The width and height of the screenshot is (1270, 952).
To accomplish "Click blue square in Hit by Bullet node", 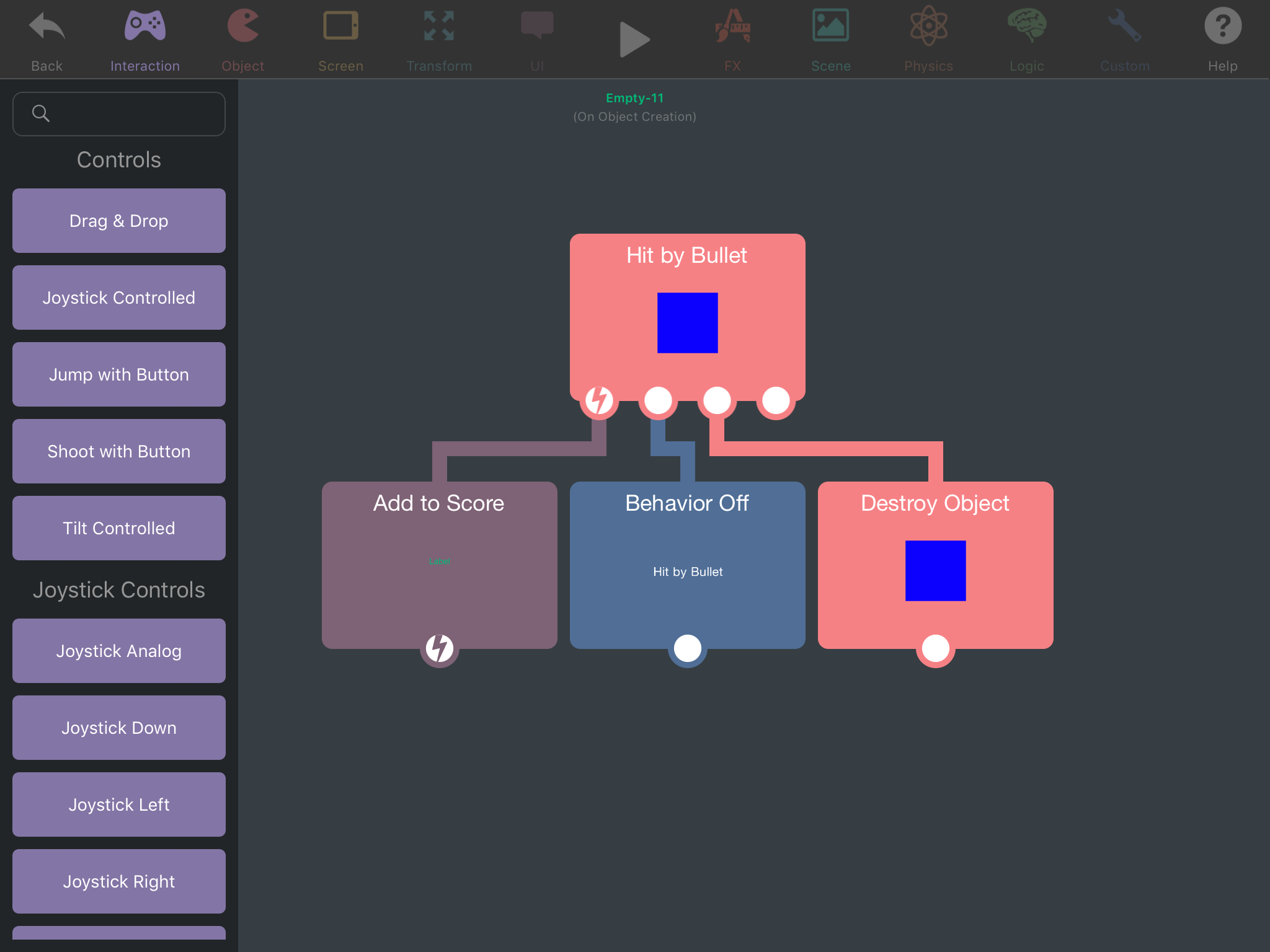I will coord(687,323).
